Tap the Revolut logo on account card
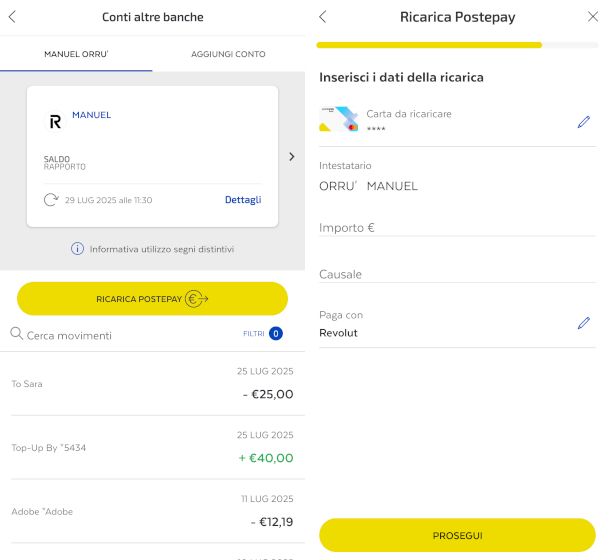Viewport: 610px width, 560px height. 55,121
